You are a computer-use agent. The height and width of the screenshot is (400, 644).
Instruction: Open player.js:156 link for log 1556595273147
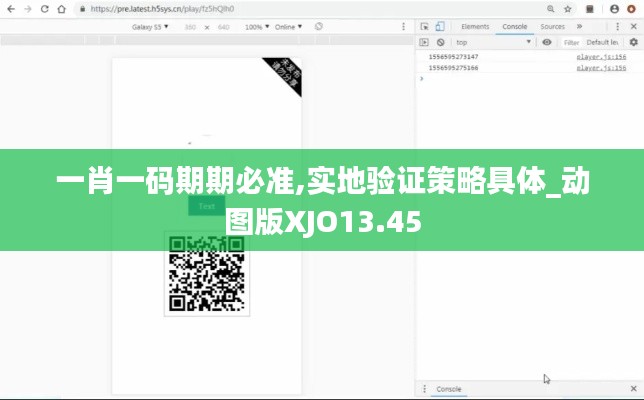[601, 57]
